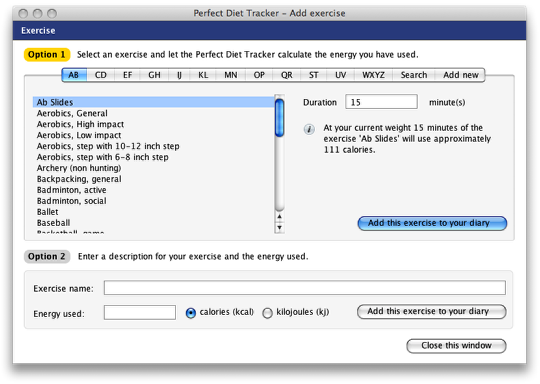Viewport: 540px width, 384px height.
Task: Select the kilojoules (kj) radio button
Action: click(x=267, y=313)
